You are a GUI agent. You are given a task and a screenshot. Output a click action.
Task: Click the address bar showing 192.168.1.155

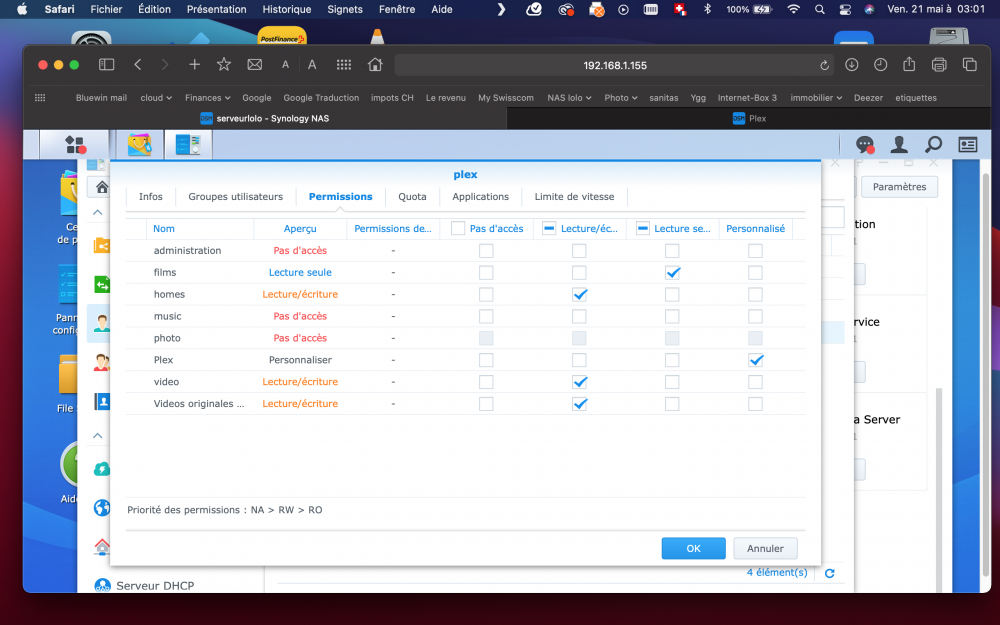614,65
